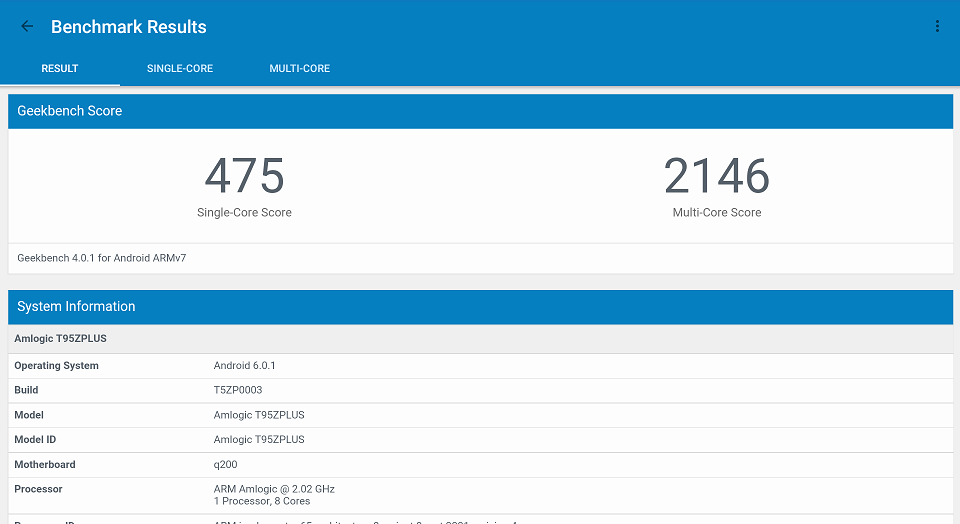The height and width of the screenshot is (524, 960).
Task: Select the q200 motherboard value
Action: (x=225, y=465)
